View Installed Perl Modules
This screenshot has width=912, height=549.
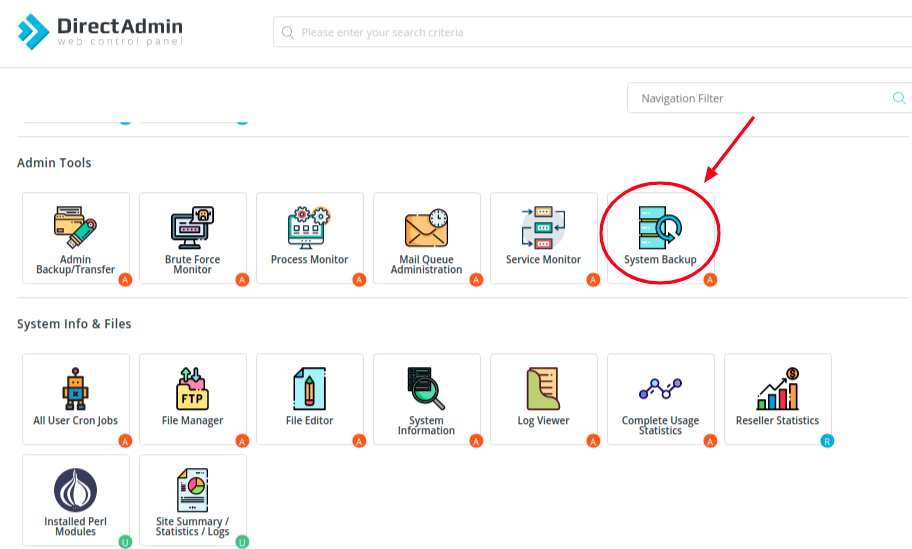tap(76, 500)
